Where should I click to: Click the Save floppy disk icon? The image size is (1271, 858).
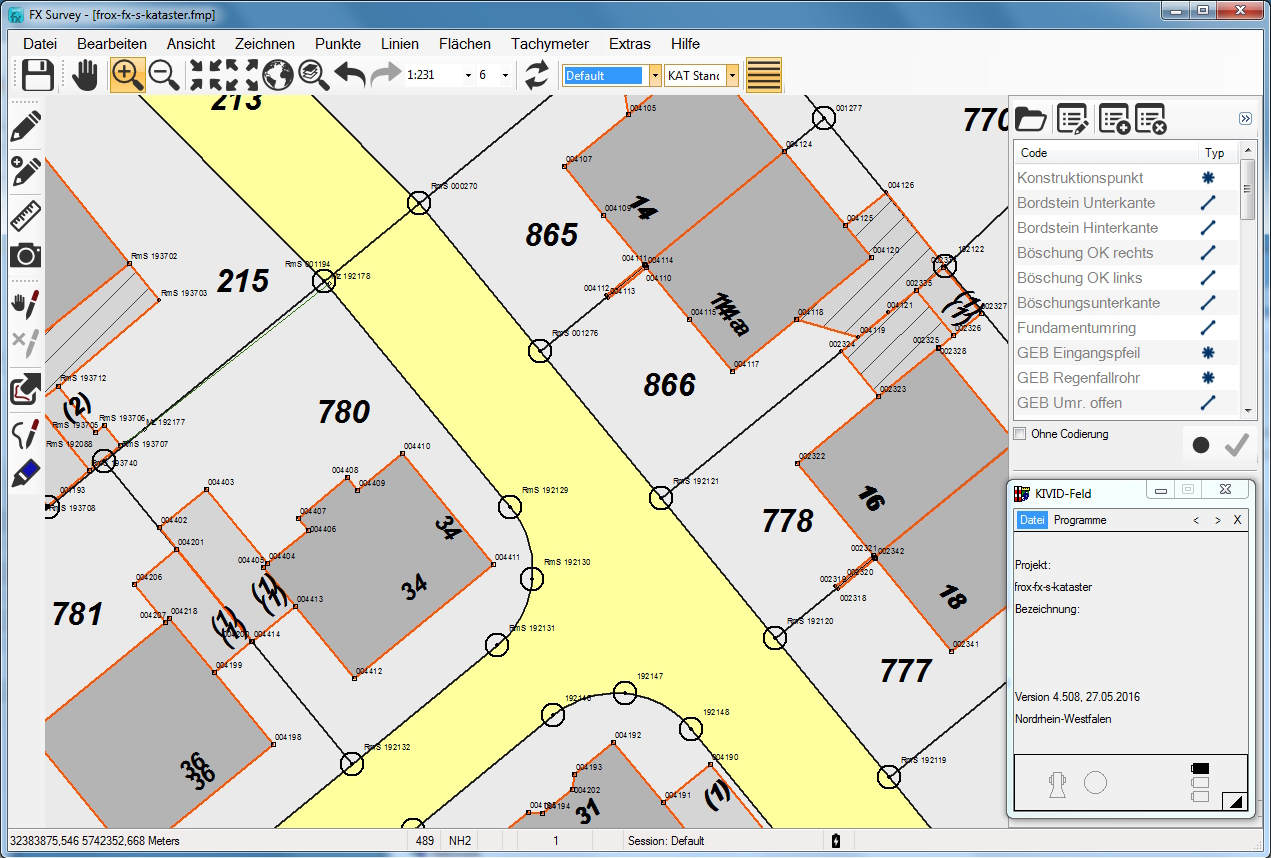(38, 75)
